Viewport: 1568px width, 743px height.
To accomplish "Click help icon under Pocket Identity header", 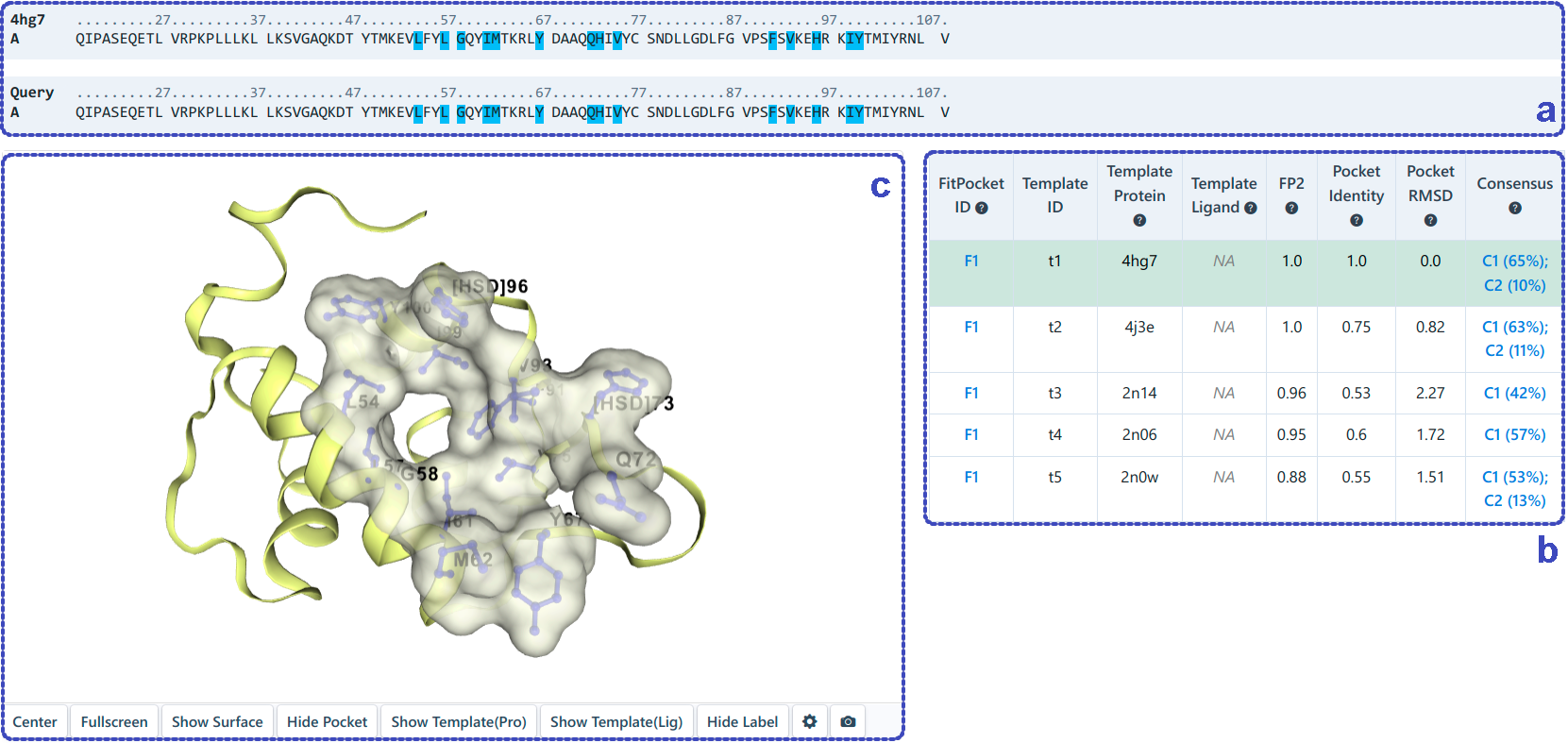I will (1357, 220).
